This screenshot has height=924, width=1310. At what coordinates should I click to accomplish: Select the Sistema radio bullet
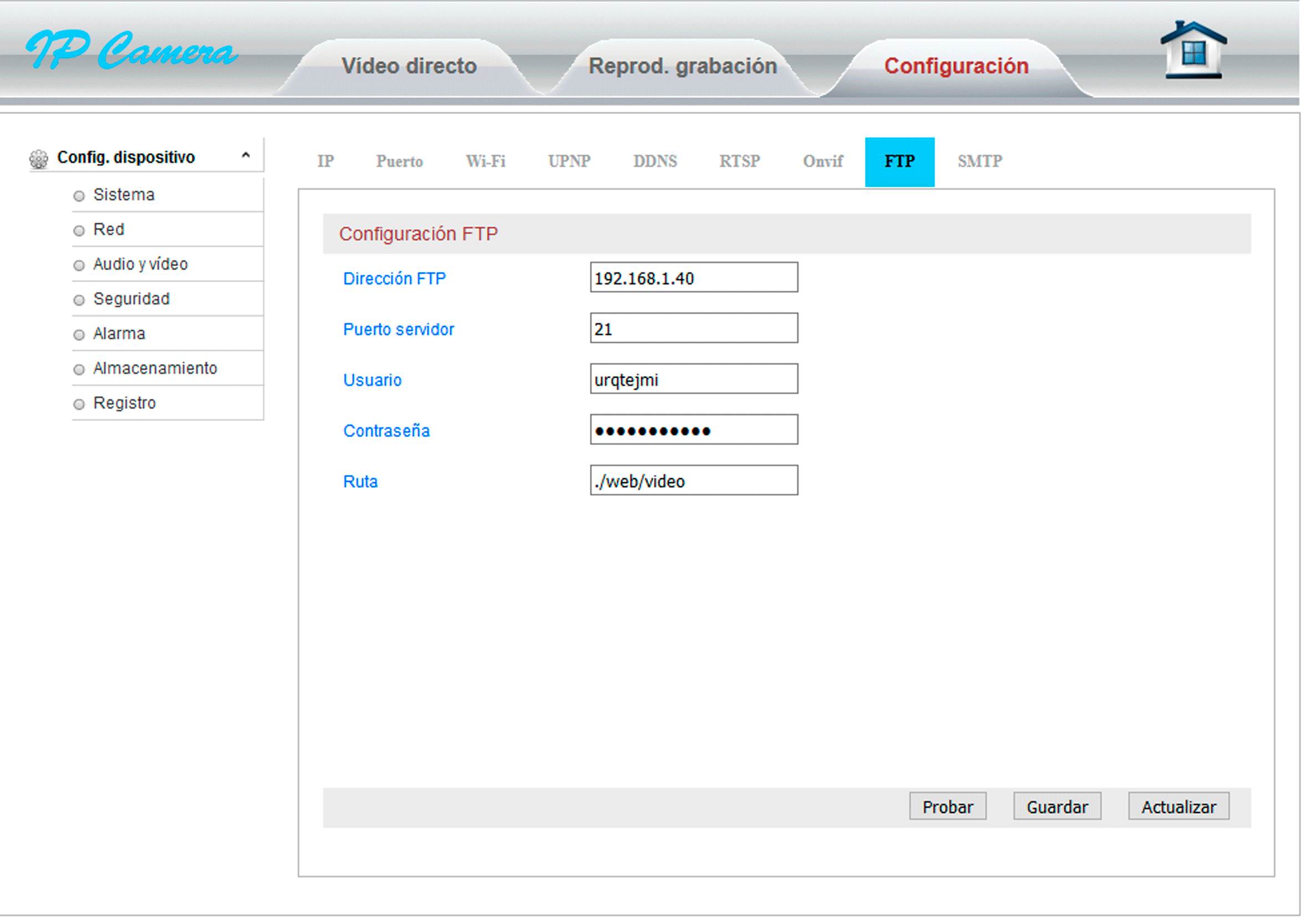79,196
